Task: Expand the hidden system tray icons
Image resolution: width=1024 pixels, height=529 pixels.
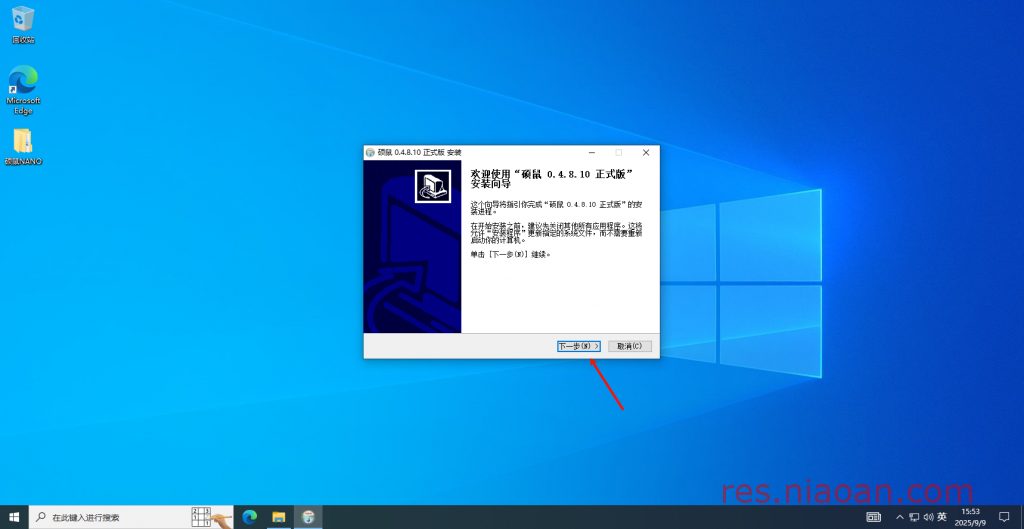Action: (900, 517)
